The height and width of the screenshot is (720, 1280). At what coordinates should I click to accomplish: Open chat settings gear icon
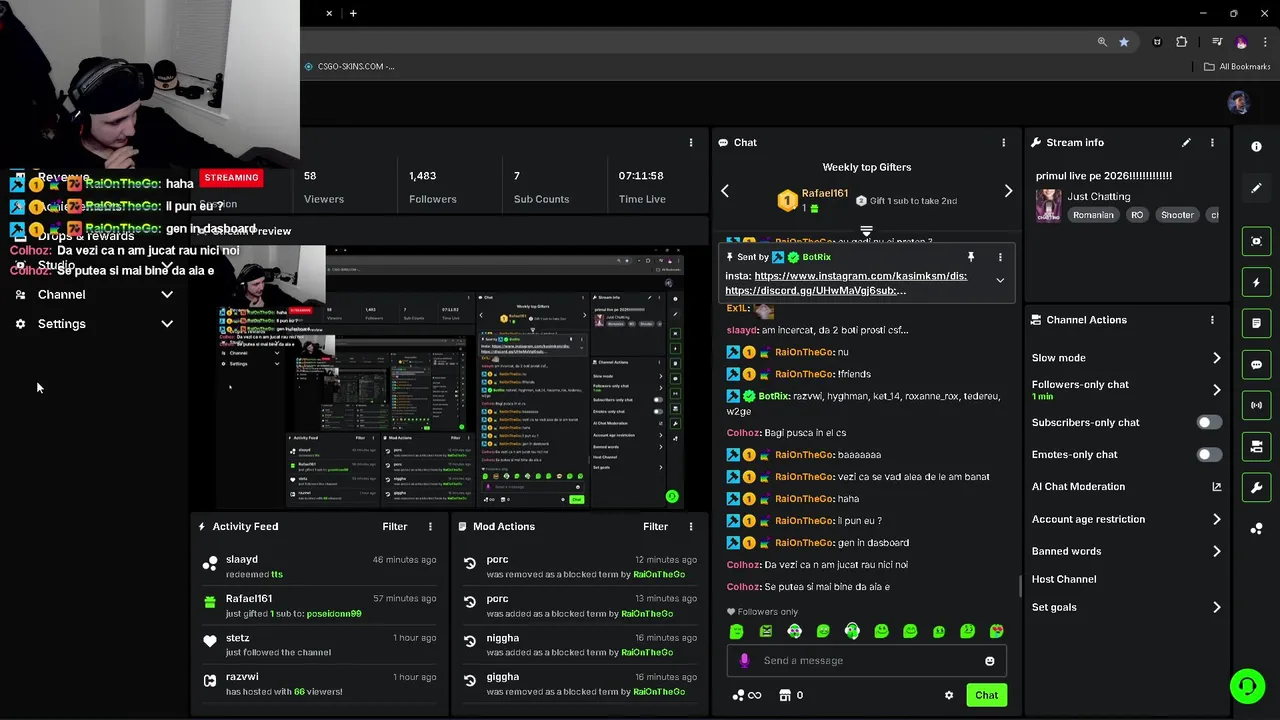click(949, 695)
